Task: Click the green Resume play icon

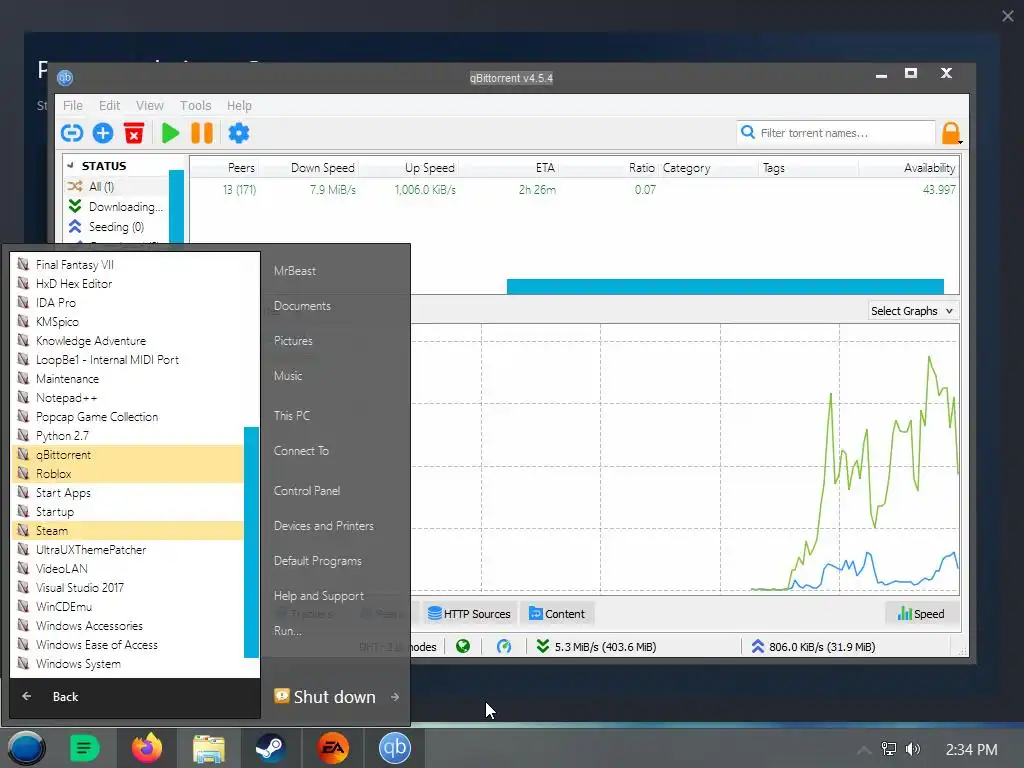Action: pos(170,133)
